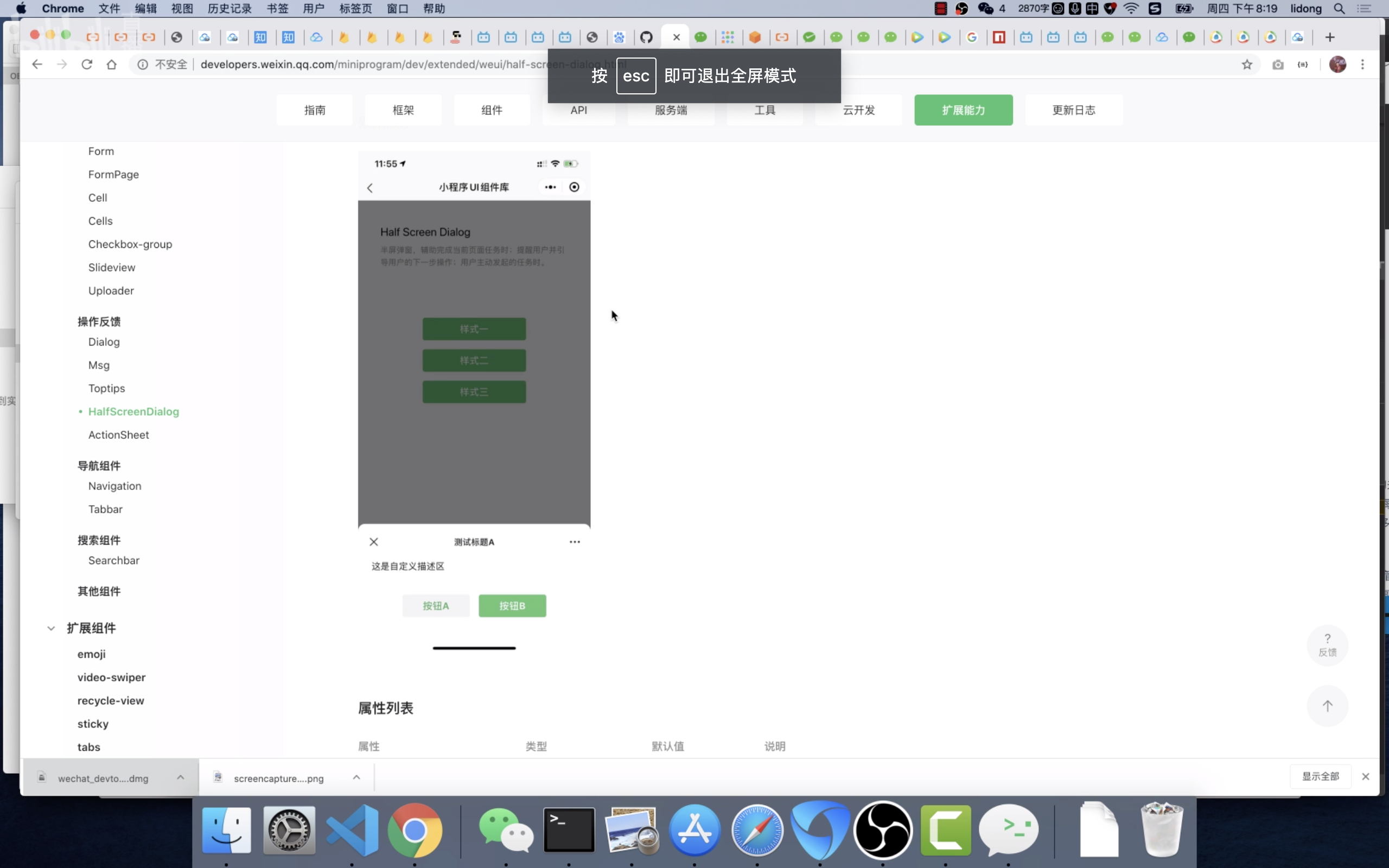
Task: Open the 历史记录 menu in menu bar
Action: [230, 9]
